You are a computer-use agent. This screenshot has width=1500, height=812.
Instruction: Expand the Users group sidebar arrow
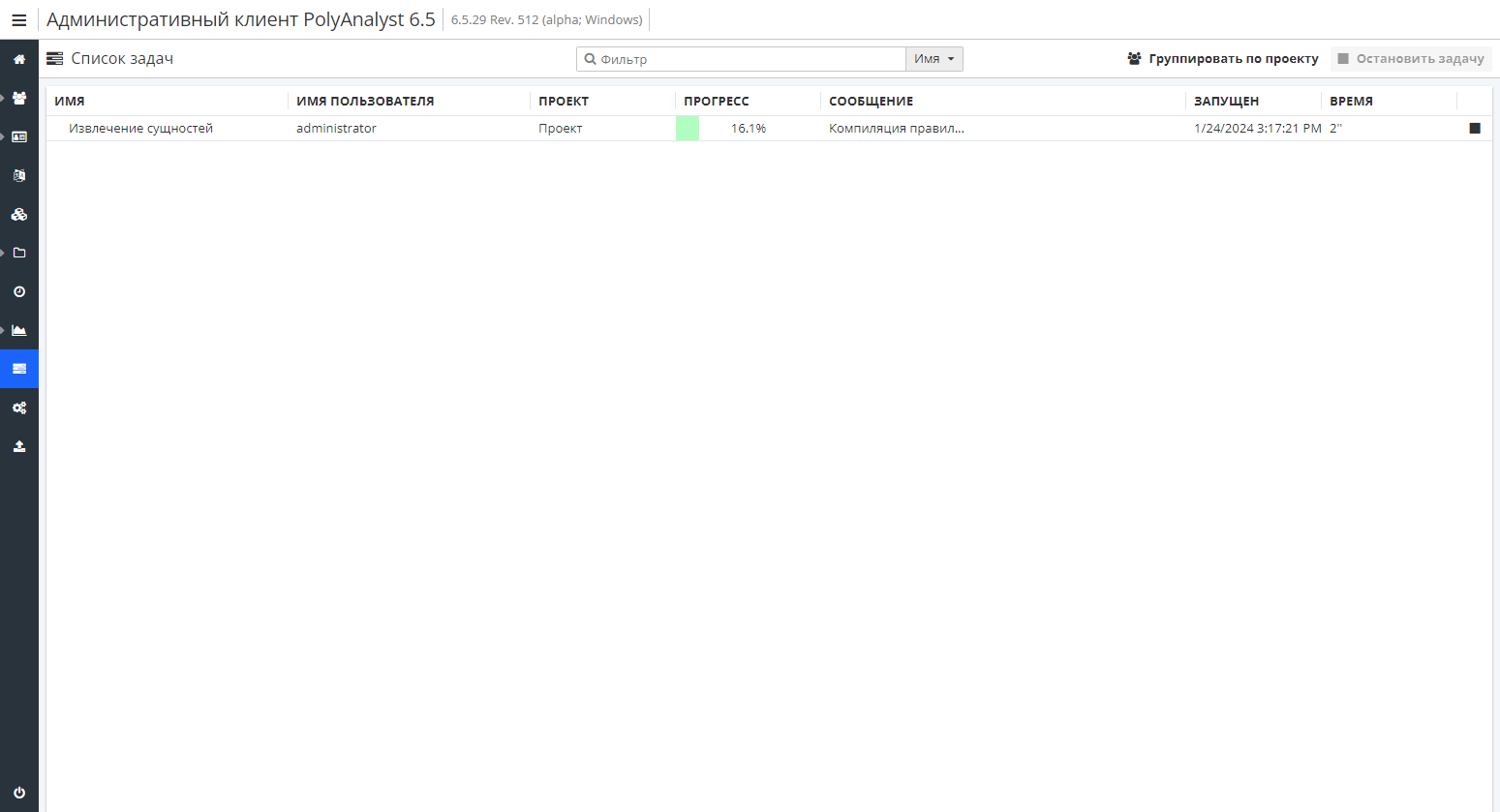3,98
